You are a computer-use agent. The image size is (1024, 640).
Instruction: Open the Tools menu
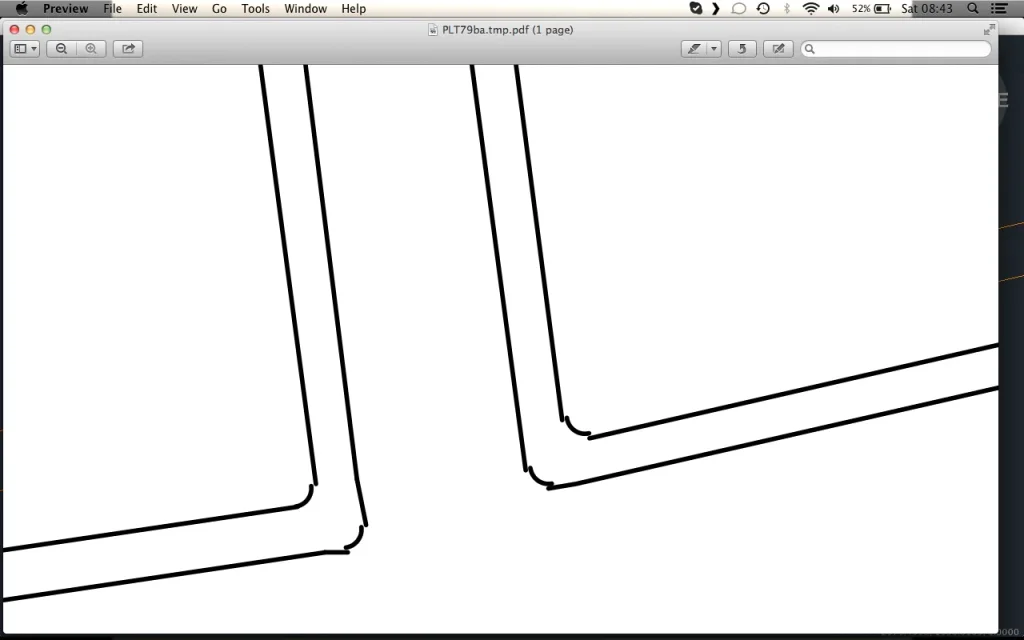click(255, 8)
